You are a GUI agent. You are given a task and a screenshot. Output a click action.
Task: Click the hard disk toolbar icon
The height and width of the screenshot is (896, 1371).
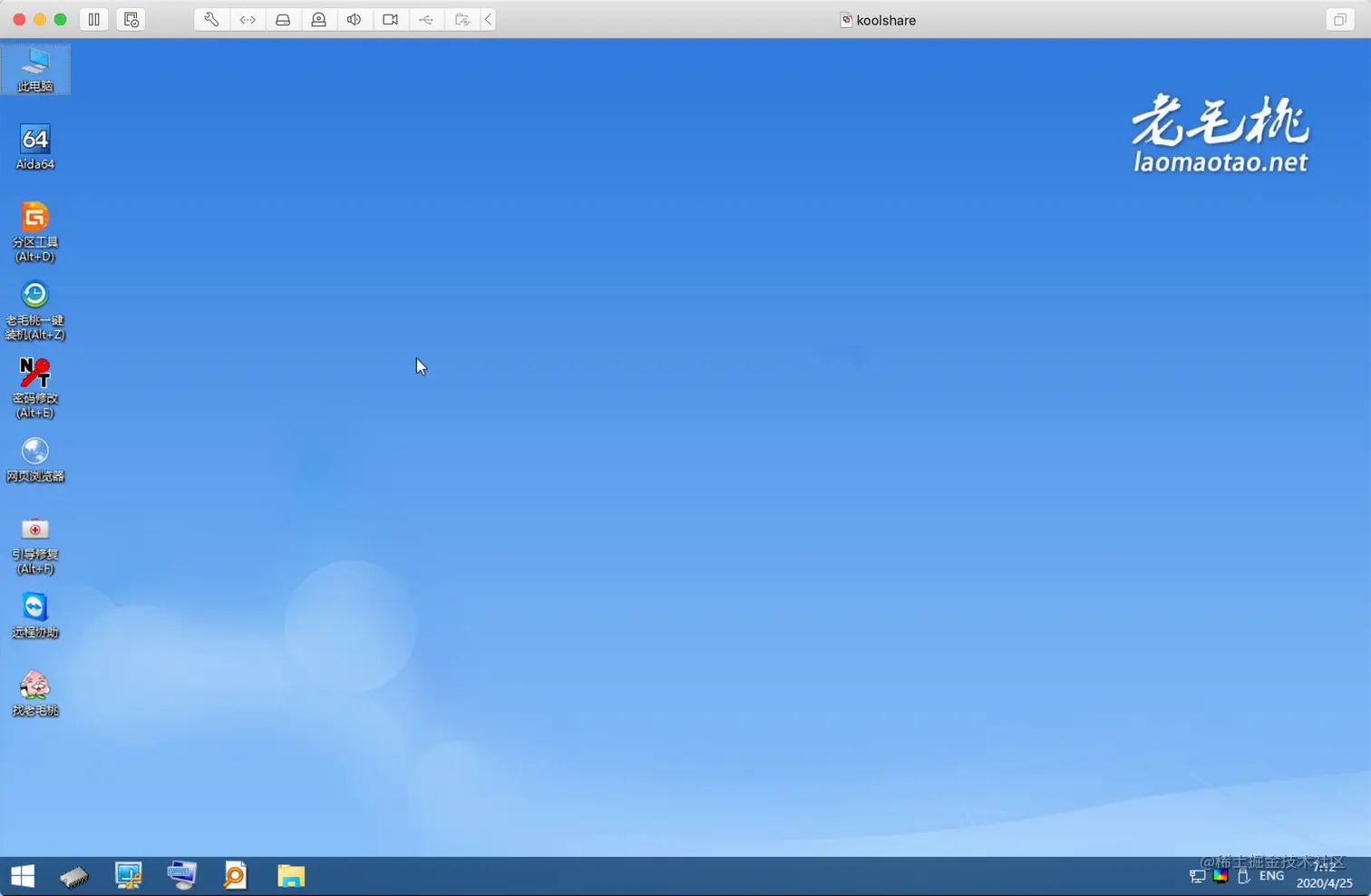283,19
